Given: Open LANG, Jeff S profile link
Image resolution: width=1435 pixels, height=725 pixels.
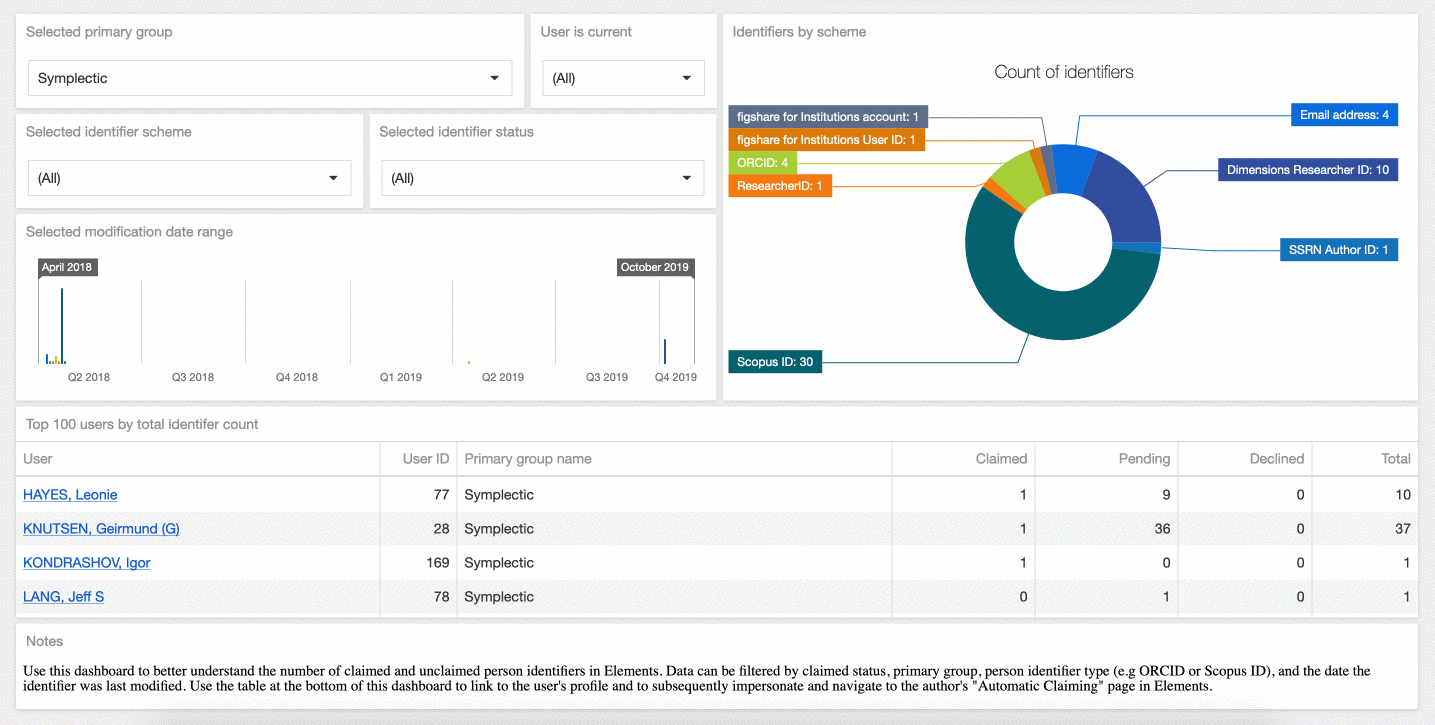Looking at the screenshot, I should point(63,596).
